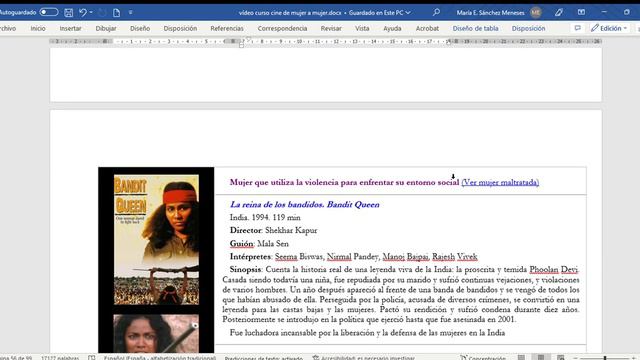Click the Comments speech bubble icon

(x=578, y=28)
